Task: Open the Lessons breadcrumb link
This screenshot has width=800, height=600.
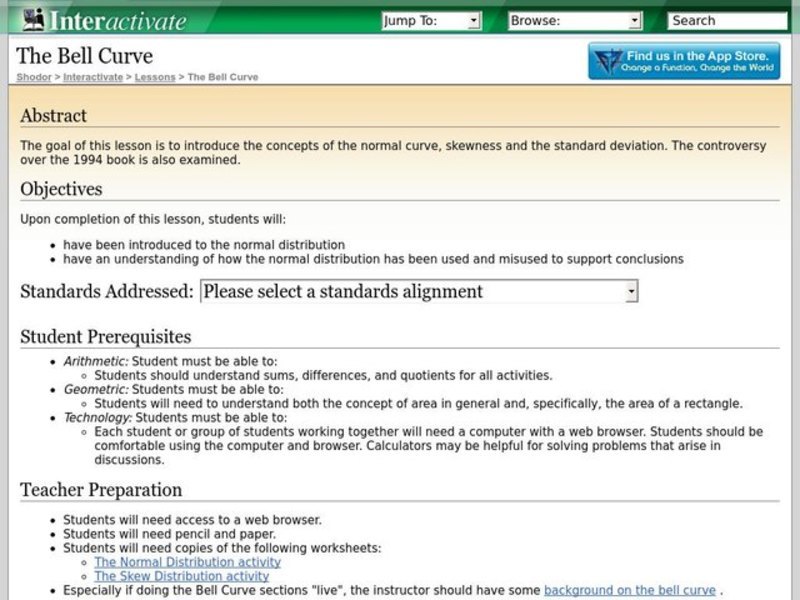Action: pos(156,76)
